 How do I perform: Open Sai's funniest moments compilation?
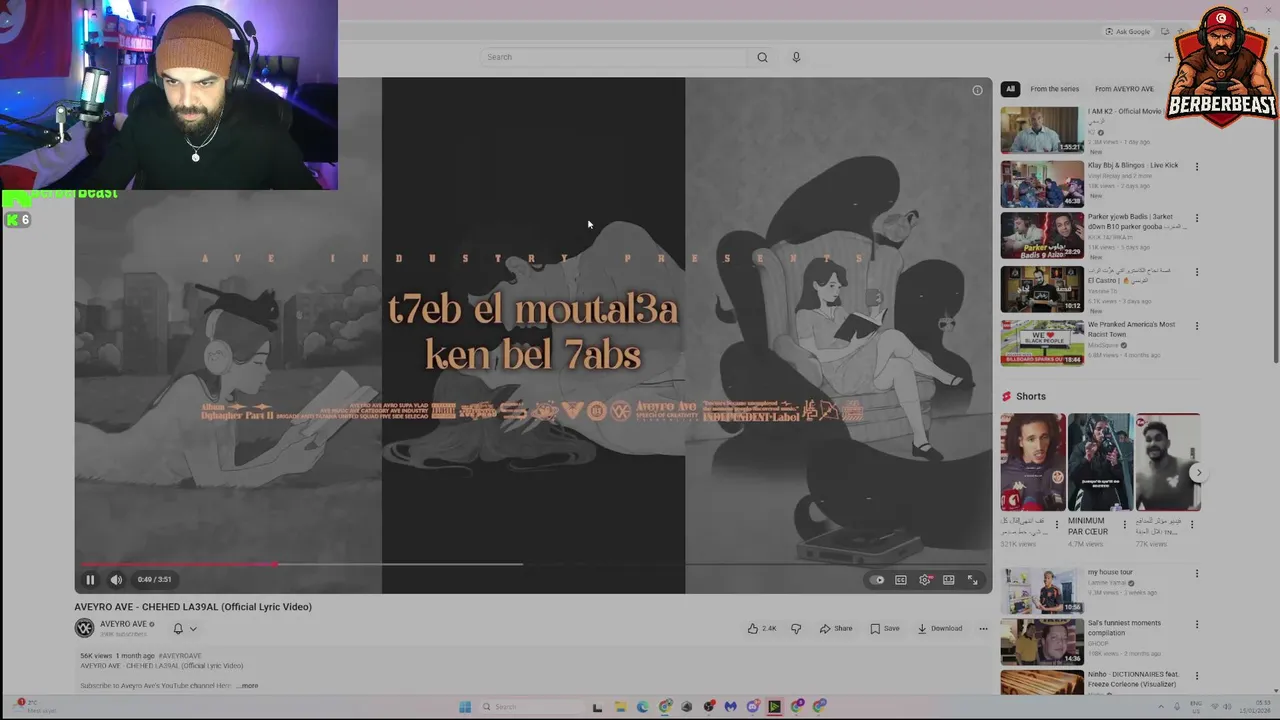[x=1041, y=642]
